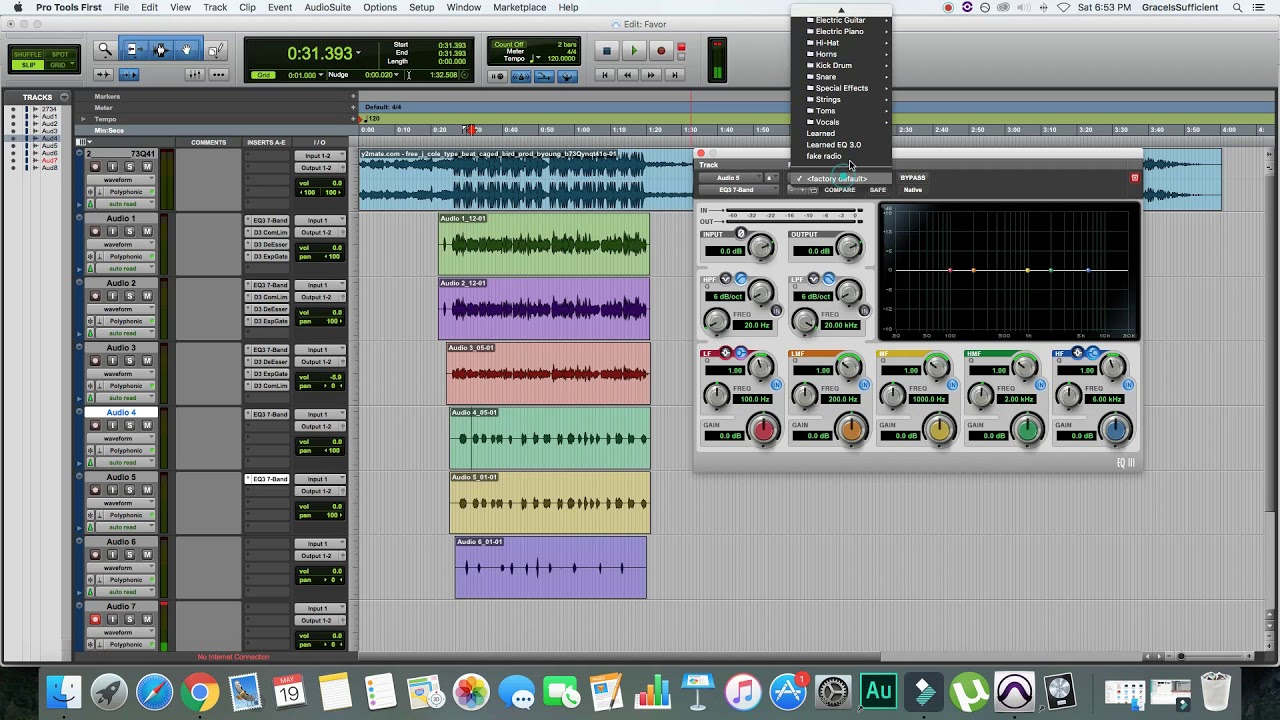Screen dimensions: 1280x720
Task: Open the Tracks list options dropdown
Action: point(64,97)
